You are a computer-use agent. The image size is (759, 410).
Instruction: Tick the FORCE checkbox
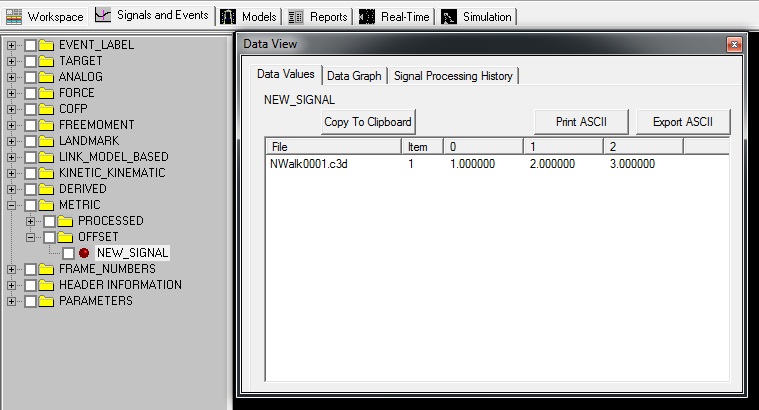pyautogui.click(x=30, y=93)
